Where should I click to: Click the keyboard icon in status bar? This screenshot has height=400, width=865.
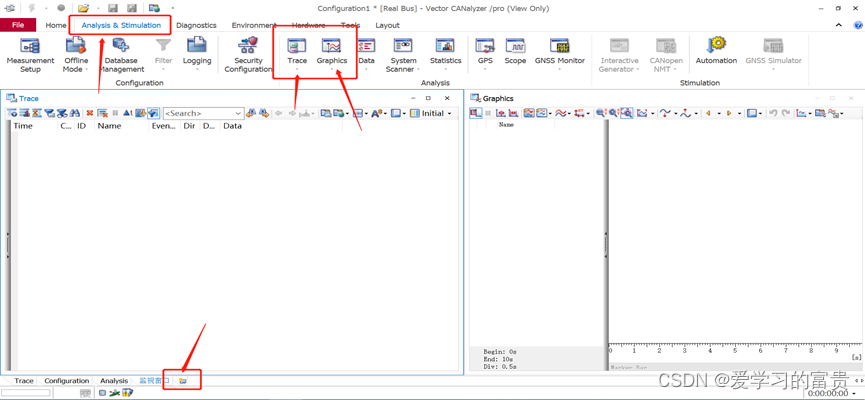(86, 393)
